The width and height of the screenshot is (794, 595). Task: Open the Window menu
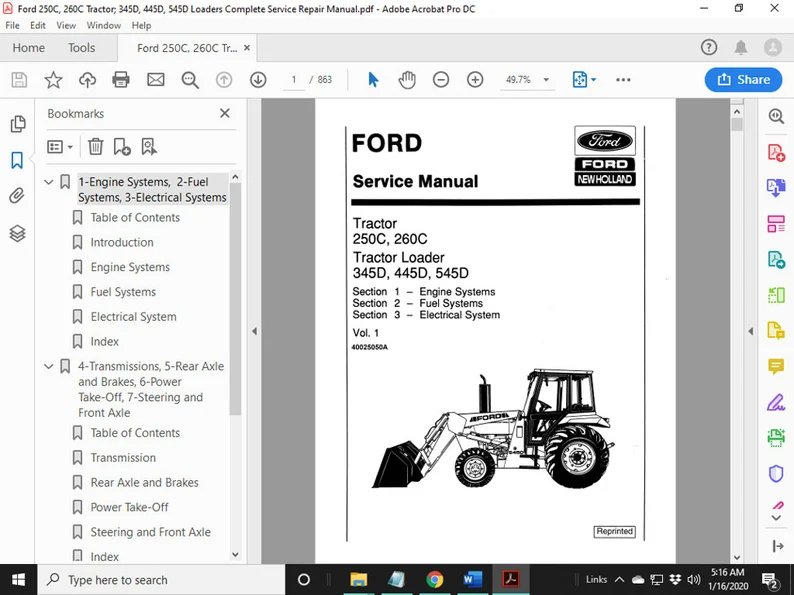click(x=103, y=25)
